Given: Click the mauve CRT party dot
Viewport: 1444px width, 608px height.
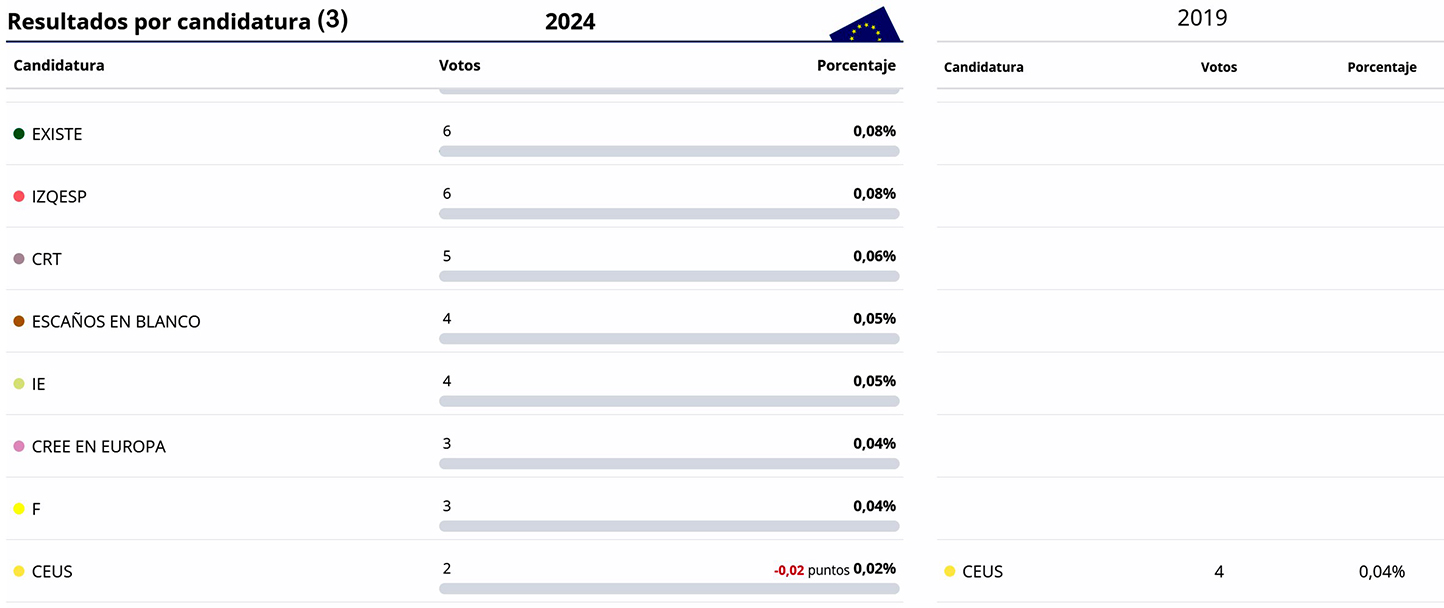Looking at the screenshot, I should click(x=19, y=259).
